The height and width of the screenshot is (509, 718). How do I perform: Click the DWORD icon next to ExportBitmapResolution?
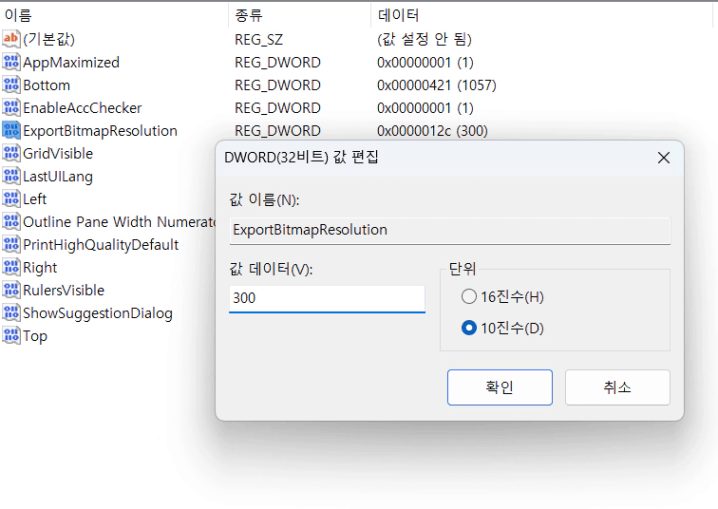click(x=11, y=130)
